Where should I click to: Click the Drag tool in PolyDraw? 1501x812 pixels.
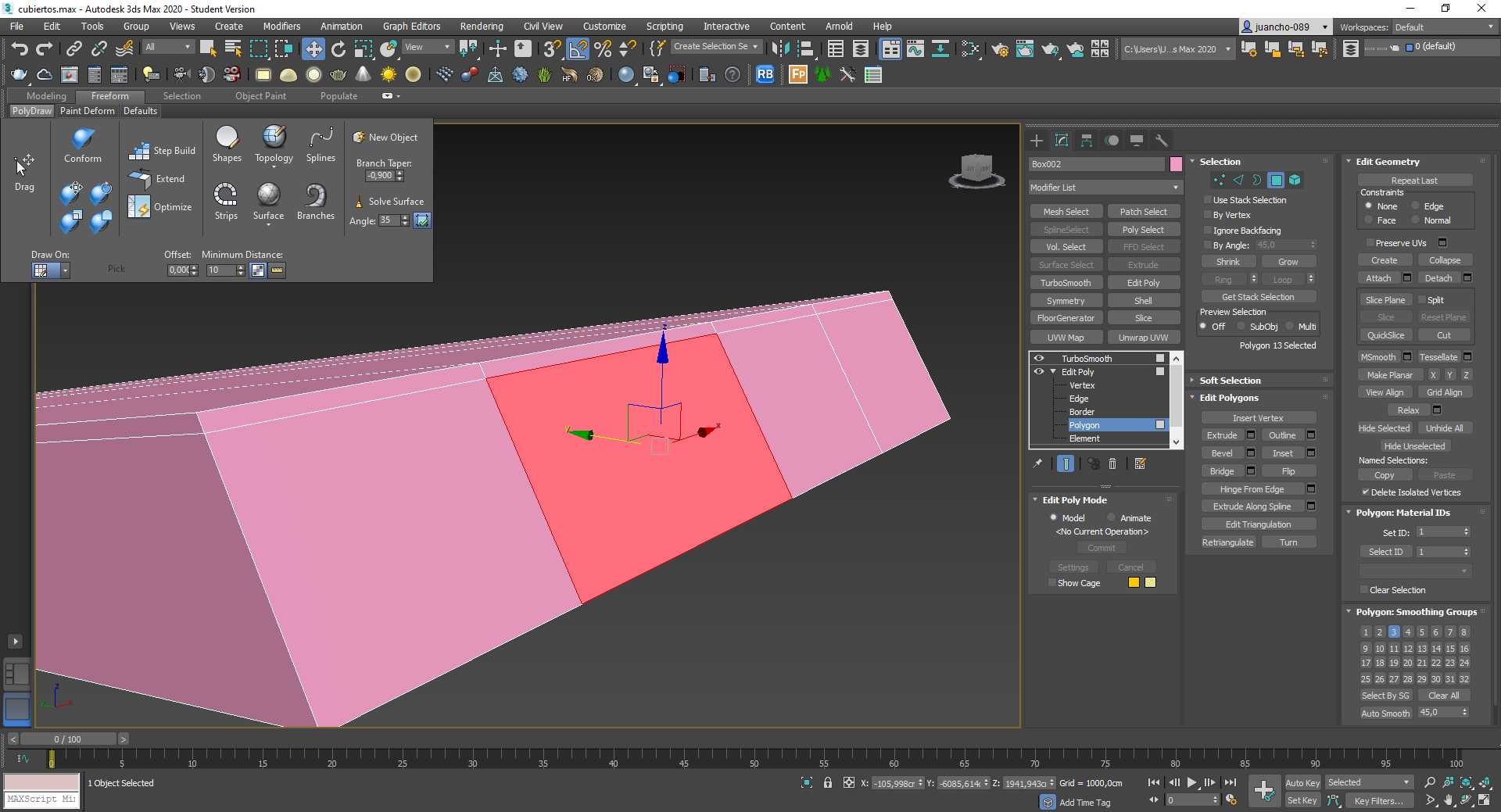[x=24, y=172]
